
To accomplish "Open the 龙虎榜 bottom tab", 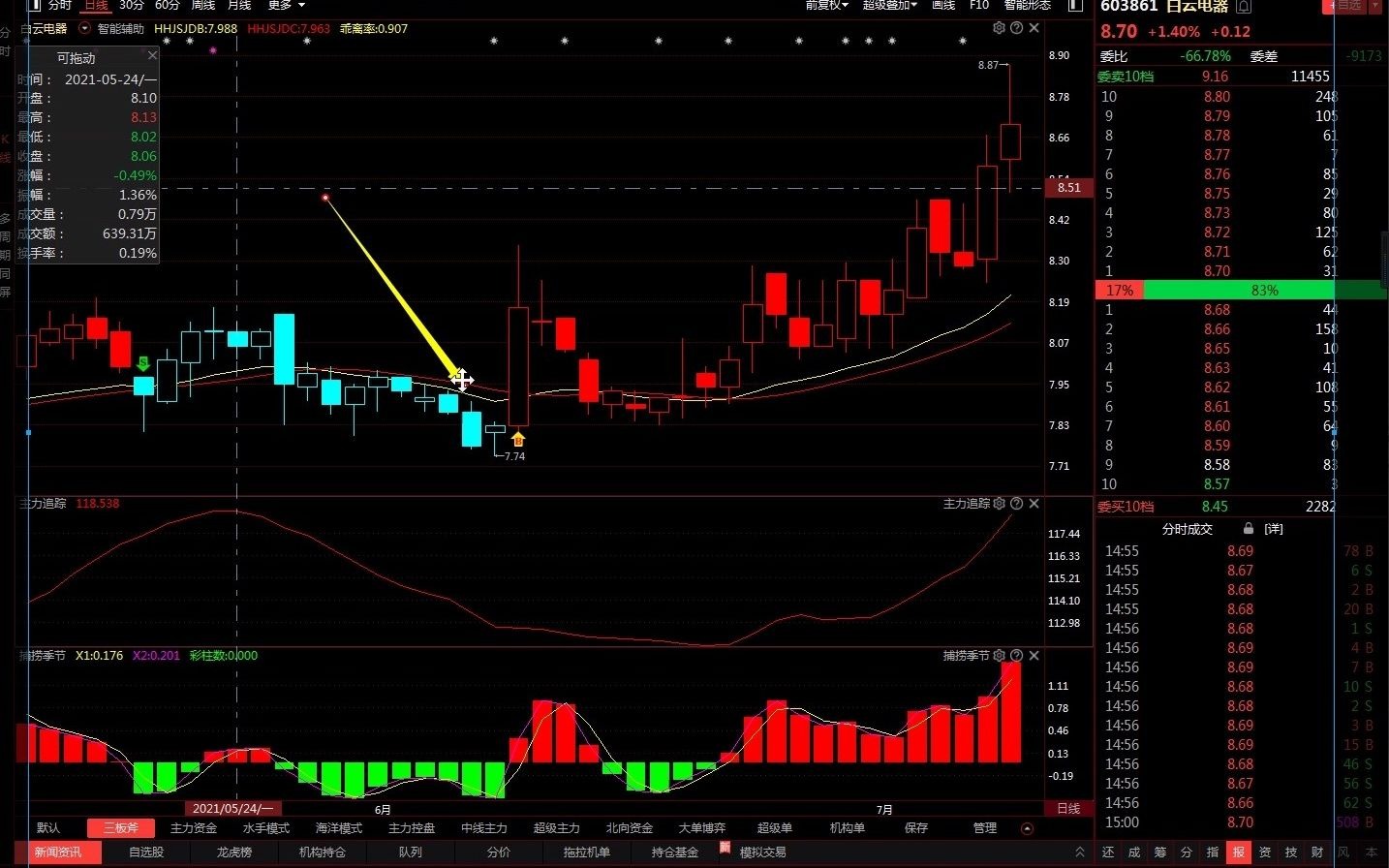I will tap(234, 852).
